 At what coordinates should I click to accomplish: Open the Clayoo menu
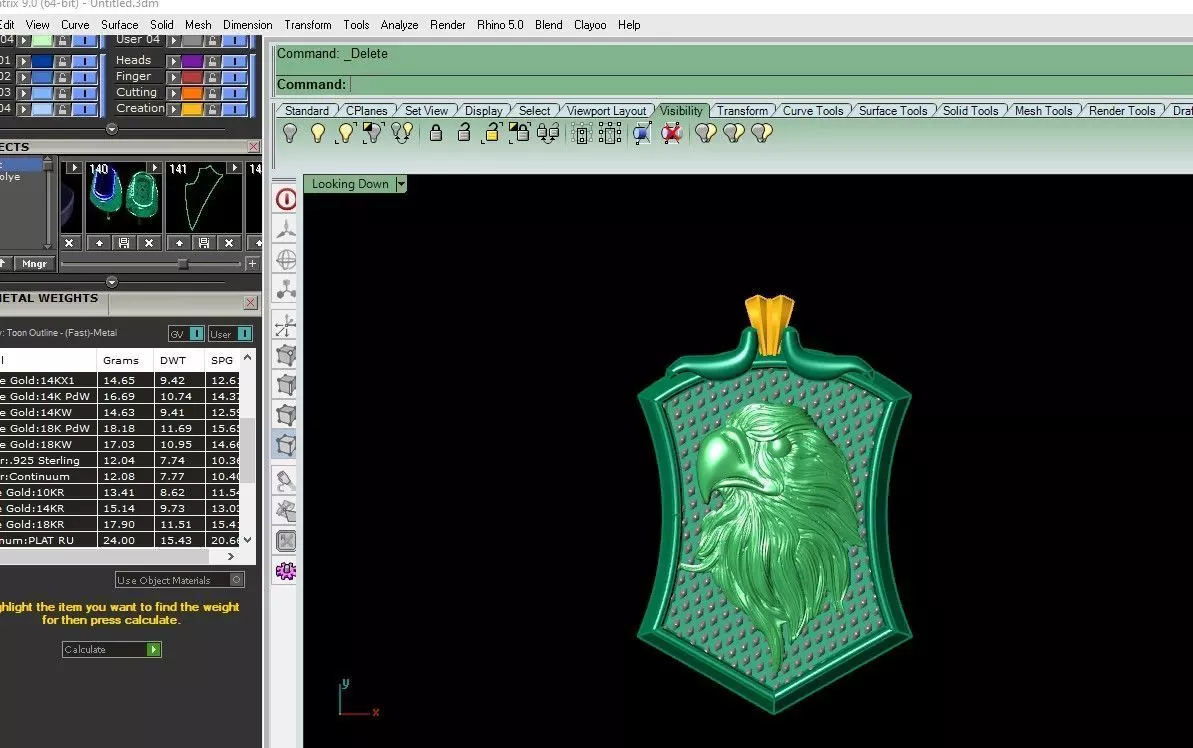pos(590,24)
